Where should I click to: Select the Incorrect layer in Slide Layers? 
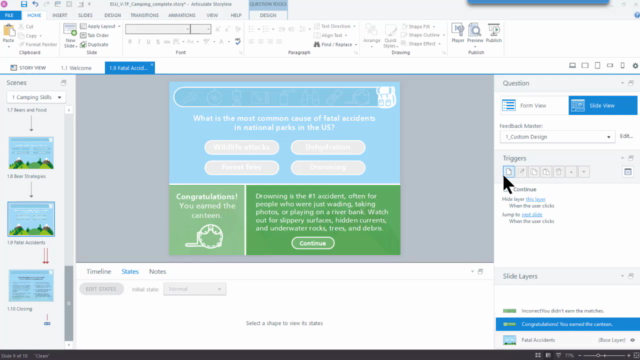(567, 311)
